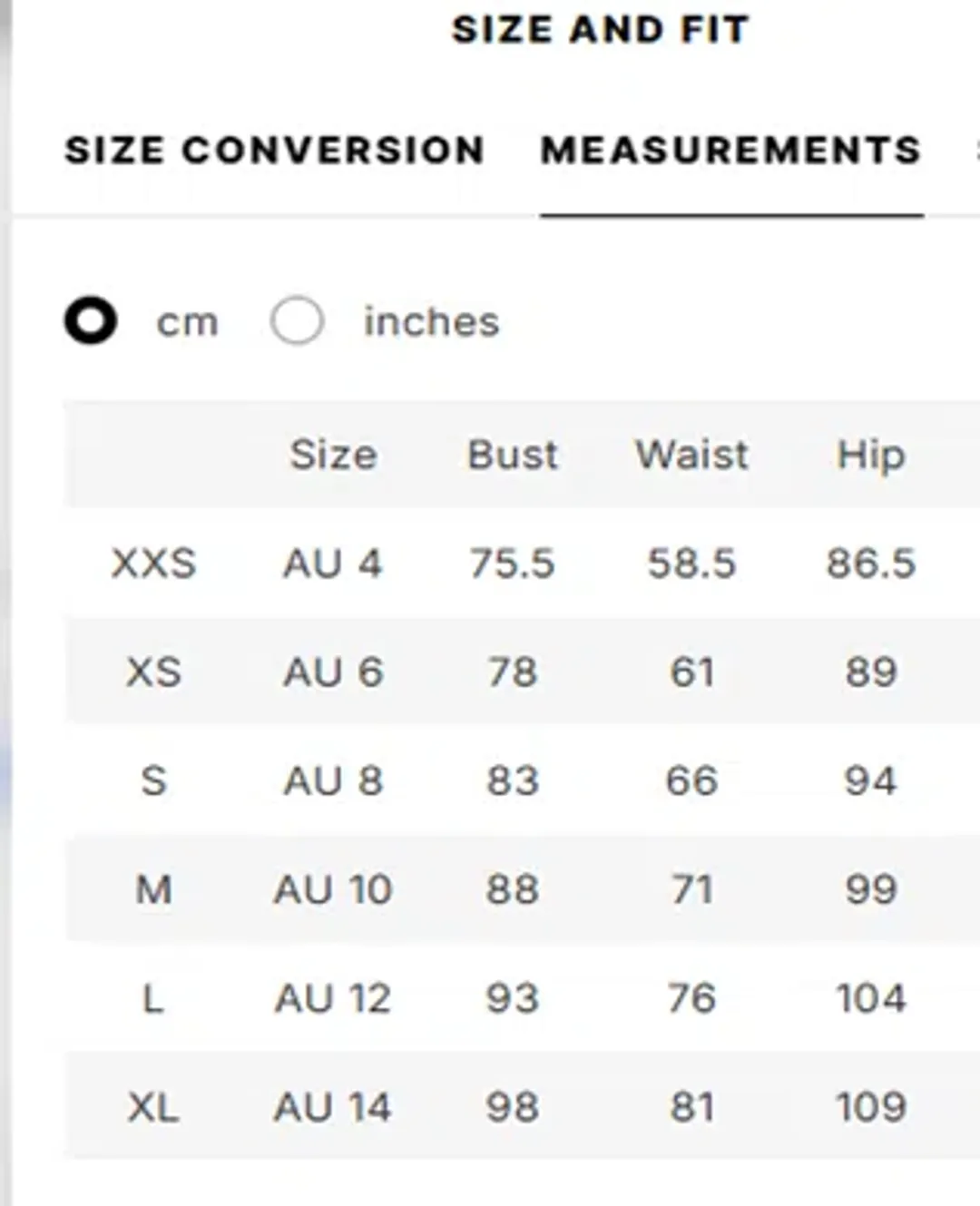This screenshot has width=980, height=1206.
Task: Click the Hip column header
Action: (x=870, y=456)
